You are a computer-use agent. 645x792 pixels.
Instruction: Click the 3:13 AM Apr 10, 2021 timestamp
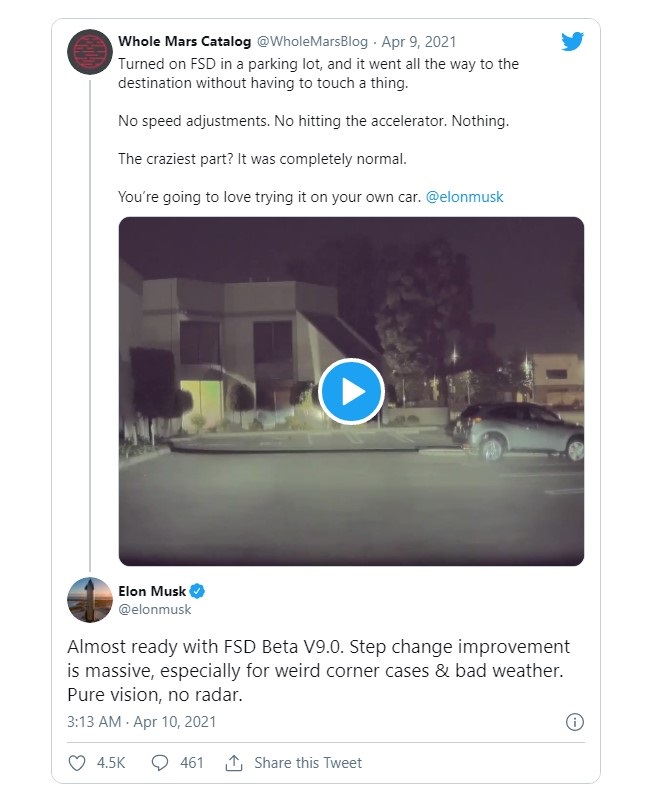tap(141, 722)
